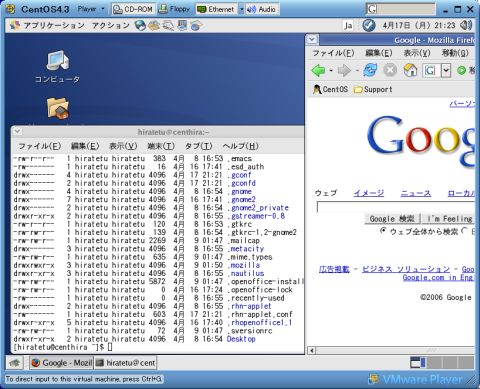480x389 pixels.
Task: Click the update checkmark notification icon
Action: [368, 25]
